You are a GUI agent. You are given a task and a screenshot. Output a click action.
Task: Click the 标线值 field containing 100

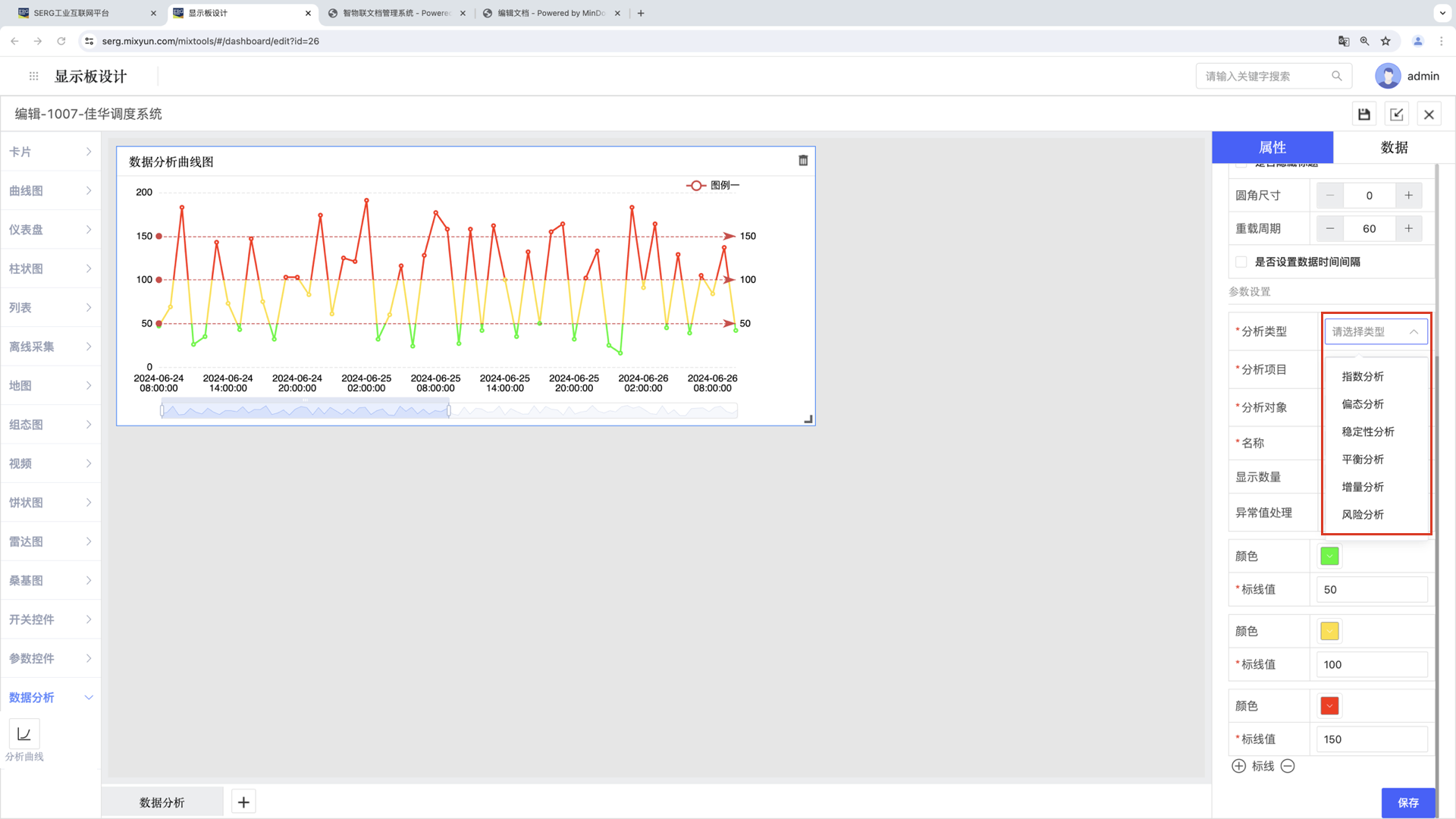coord(1371,664)
